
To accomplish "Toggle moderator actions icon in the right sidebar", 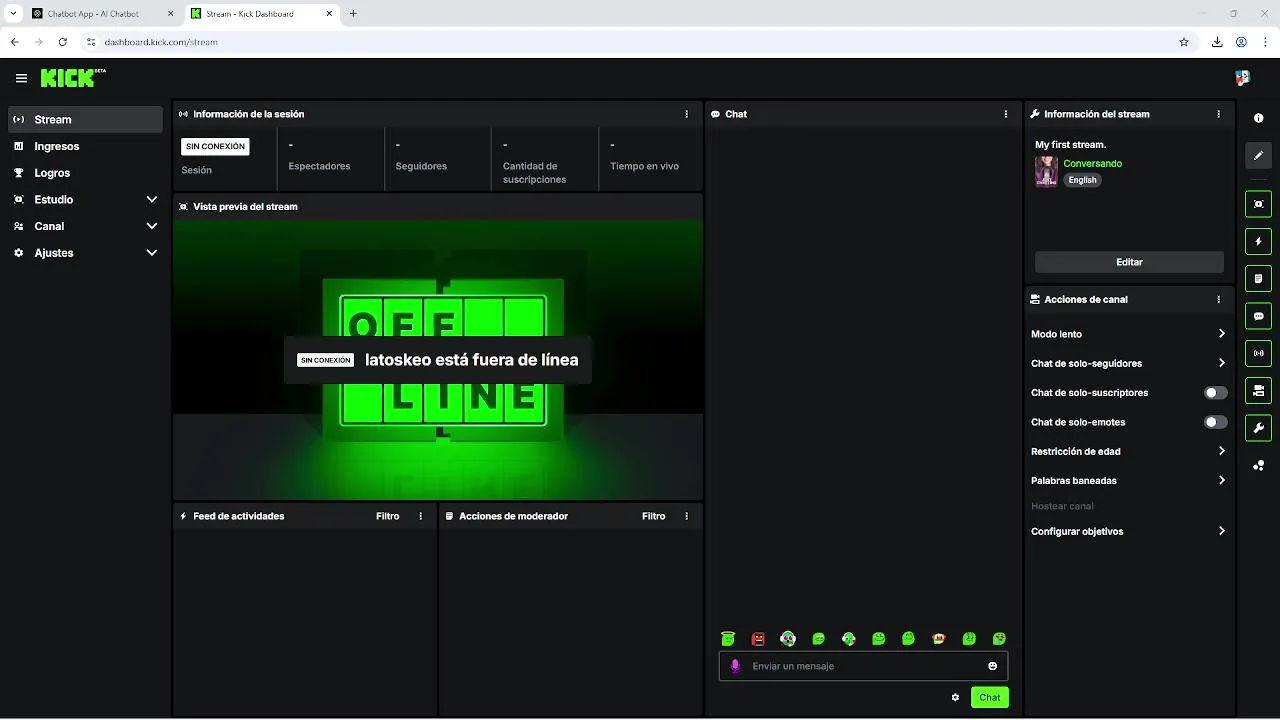I will [x=1258, y=278].
